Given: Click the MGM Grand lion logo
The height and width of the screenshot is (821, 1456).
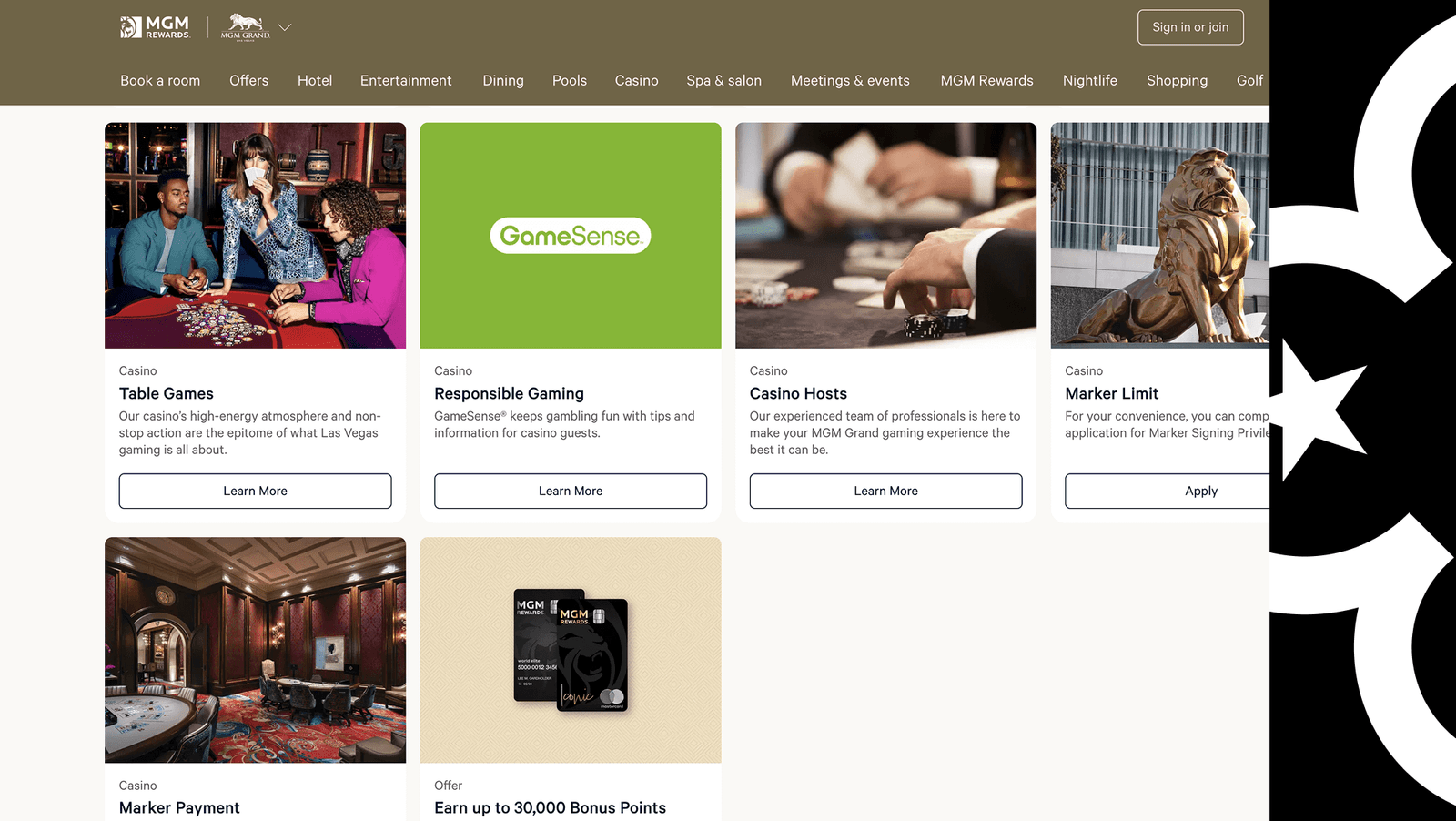Looking at the screenshot, I should point(246,27).
